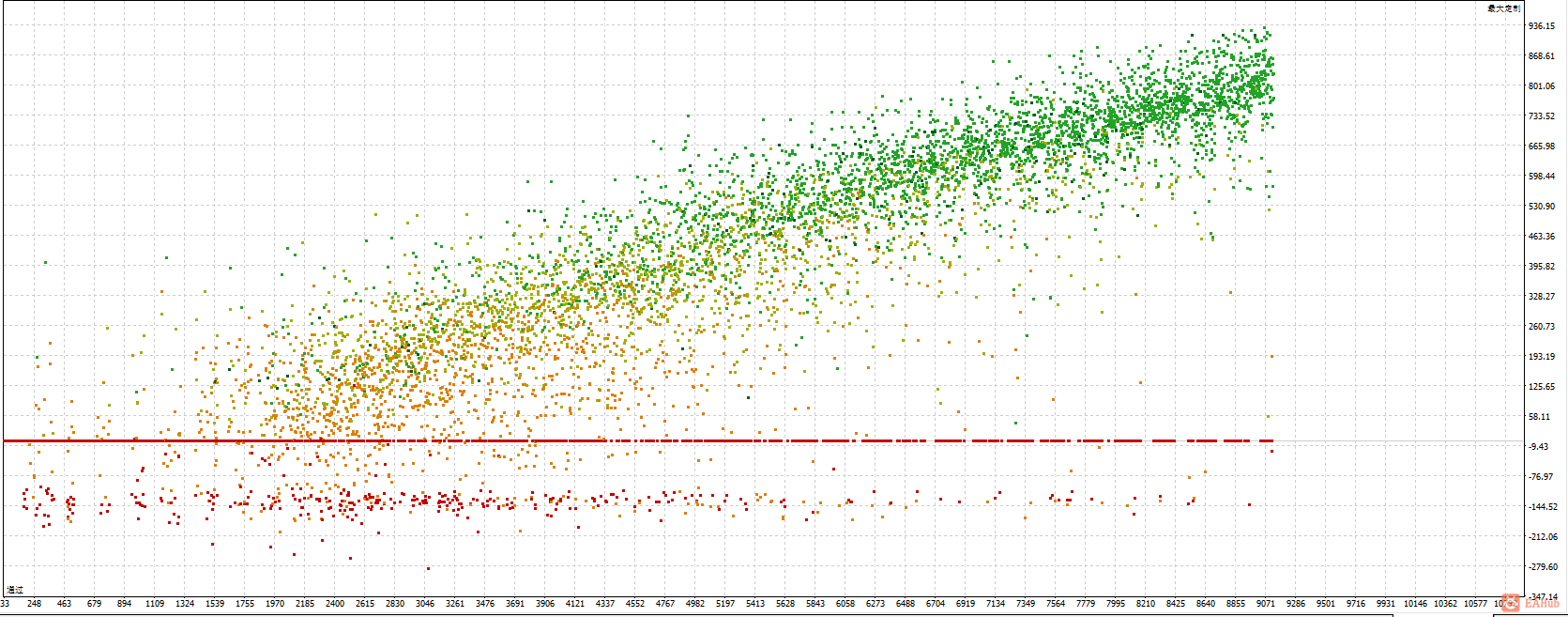Click the 58.11 Y-axis label
This screenshot has height=617, width=1568.
(1540, 417)
